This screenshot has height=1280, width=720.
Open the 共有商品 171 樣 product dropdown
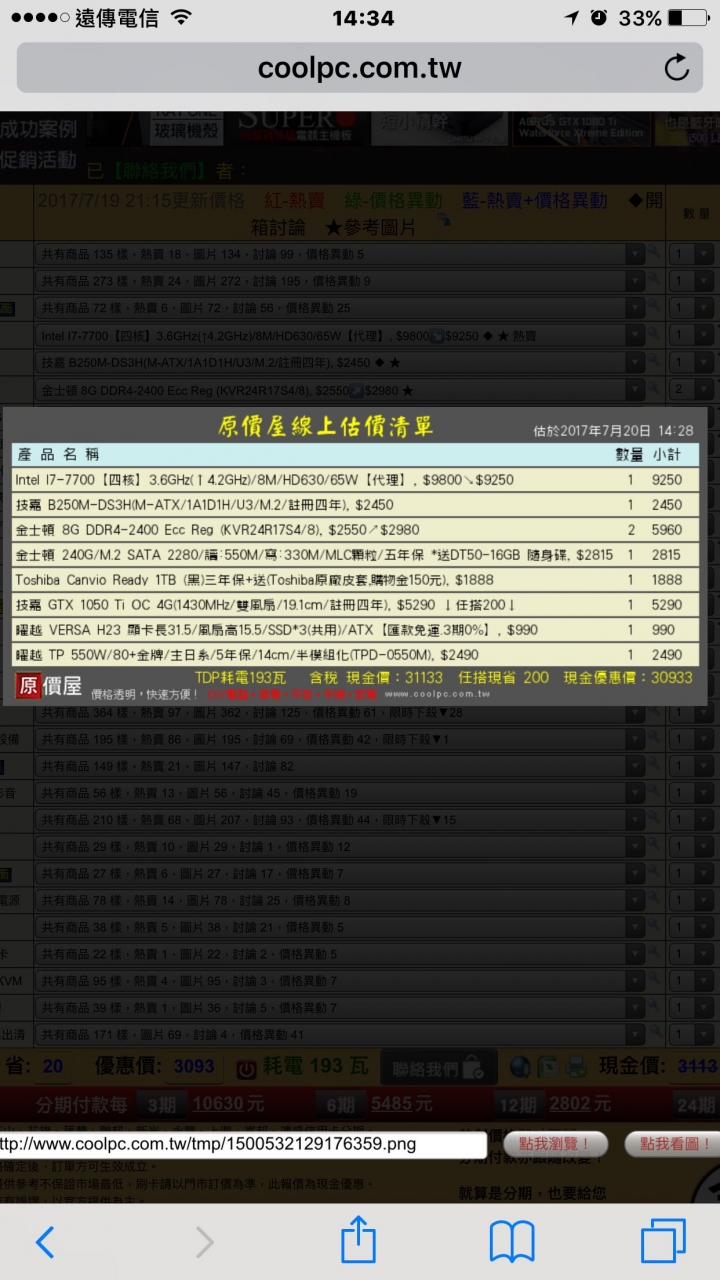340,1034
